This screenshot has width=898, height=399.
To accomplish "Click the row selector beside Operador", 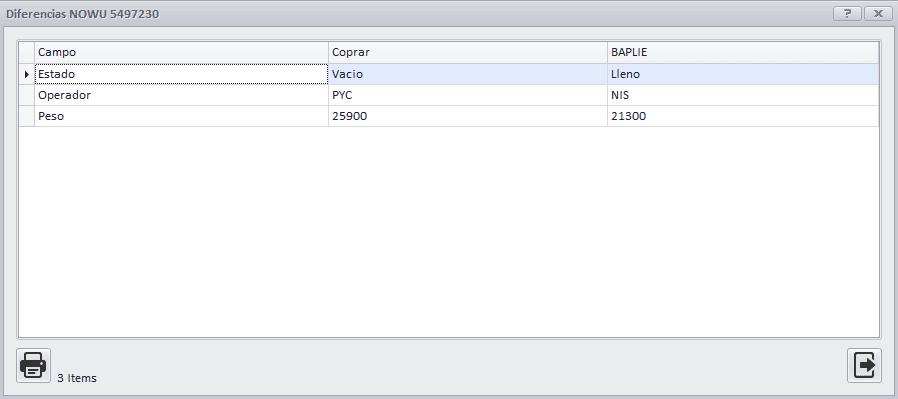I will point(27,95).
